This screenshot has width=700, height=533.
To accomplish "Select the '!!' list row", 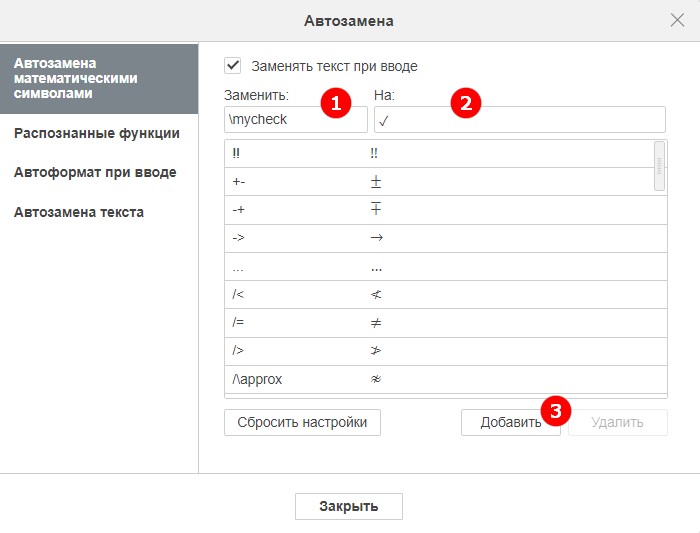I will click(x=446, y=154).
